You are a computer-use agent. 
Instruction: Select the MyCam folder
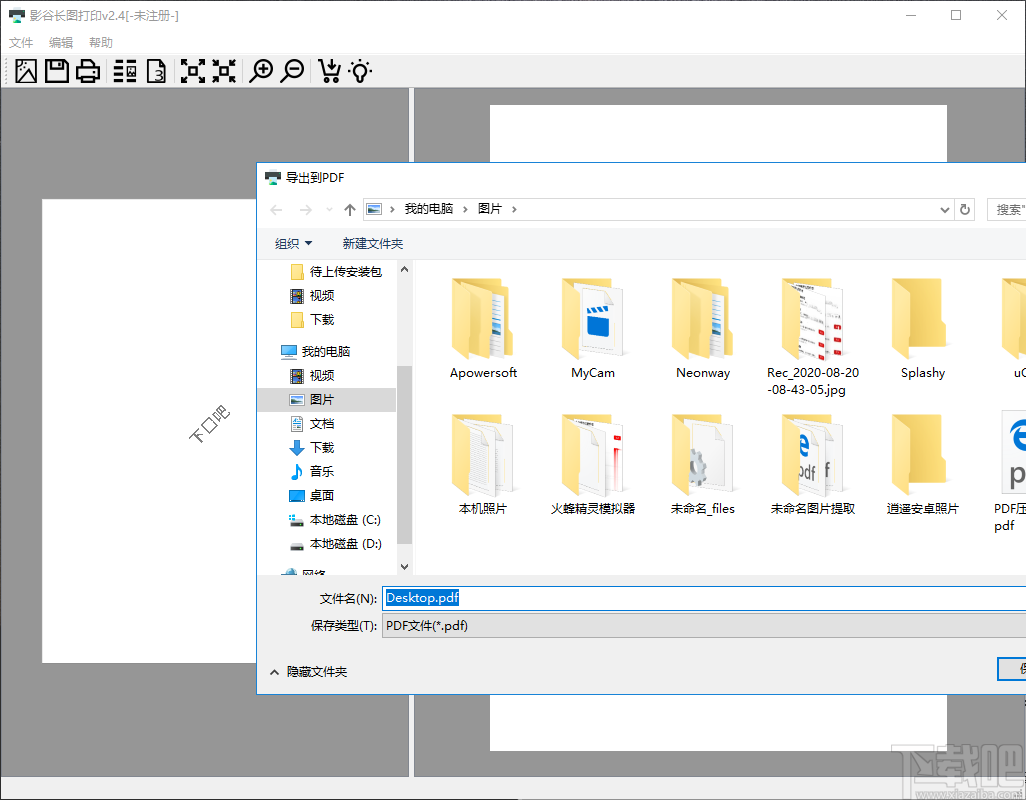[x=593, y=329]
